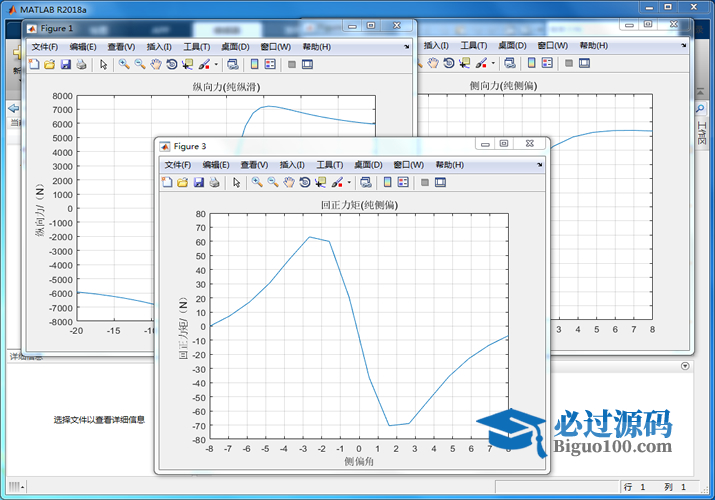Enable Rotate 3D tool in Figure 3
Image resolution: width=715 pixels, height=500 pixels.
tap(305, 182)
